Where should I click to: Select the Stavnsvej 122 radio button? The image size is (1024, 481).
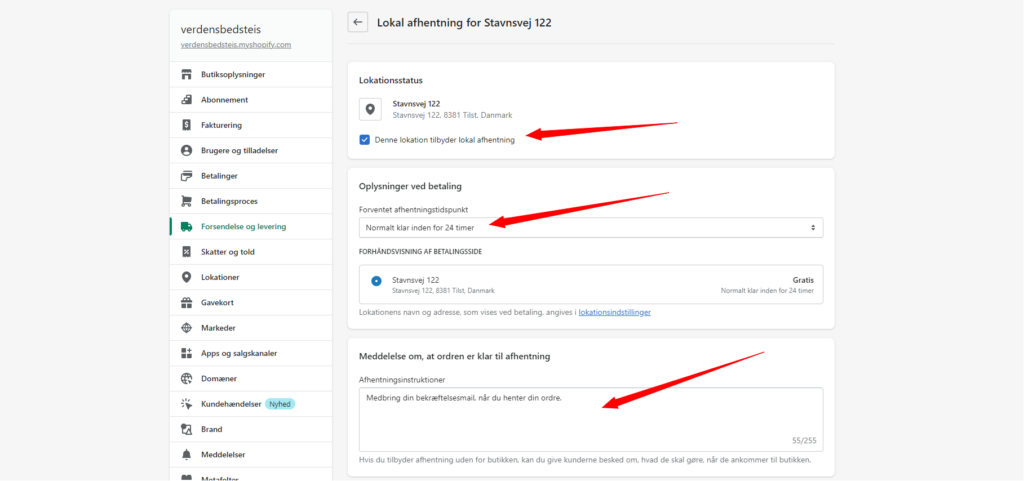coord(376,281)
